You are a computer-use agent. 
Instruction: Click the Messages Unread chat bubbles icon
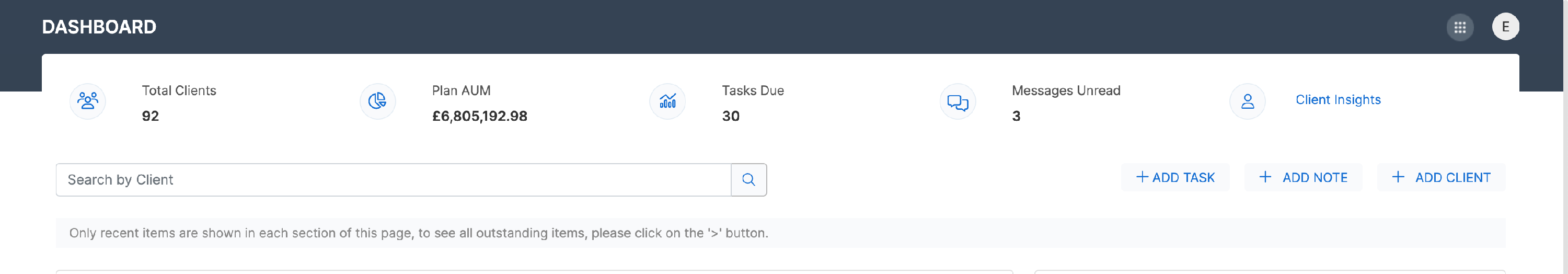(x=958, y=101)
